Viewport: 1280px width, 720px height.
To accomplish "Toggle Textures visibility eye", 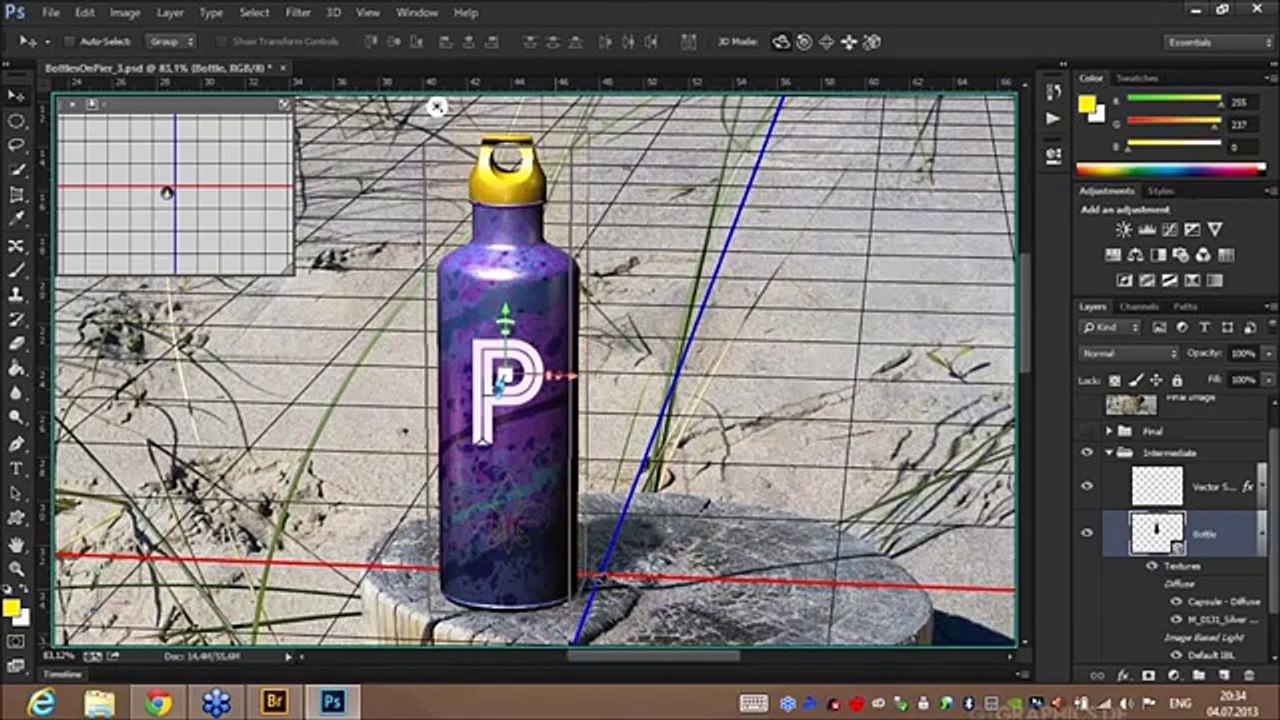I will pyautogui.click(x=1153, y=566).
